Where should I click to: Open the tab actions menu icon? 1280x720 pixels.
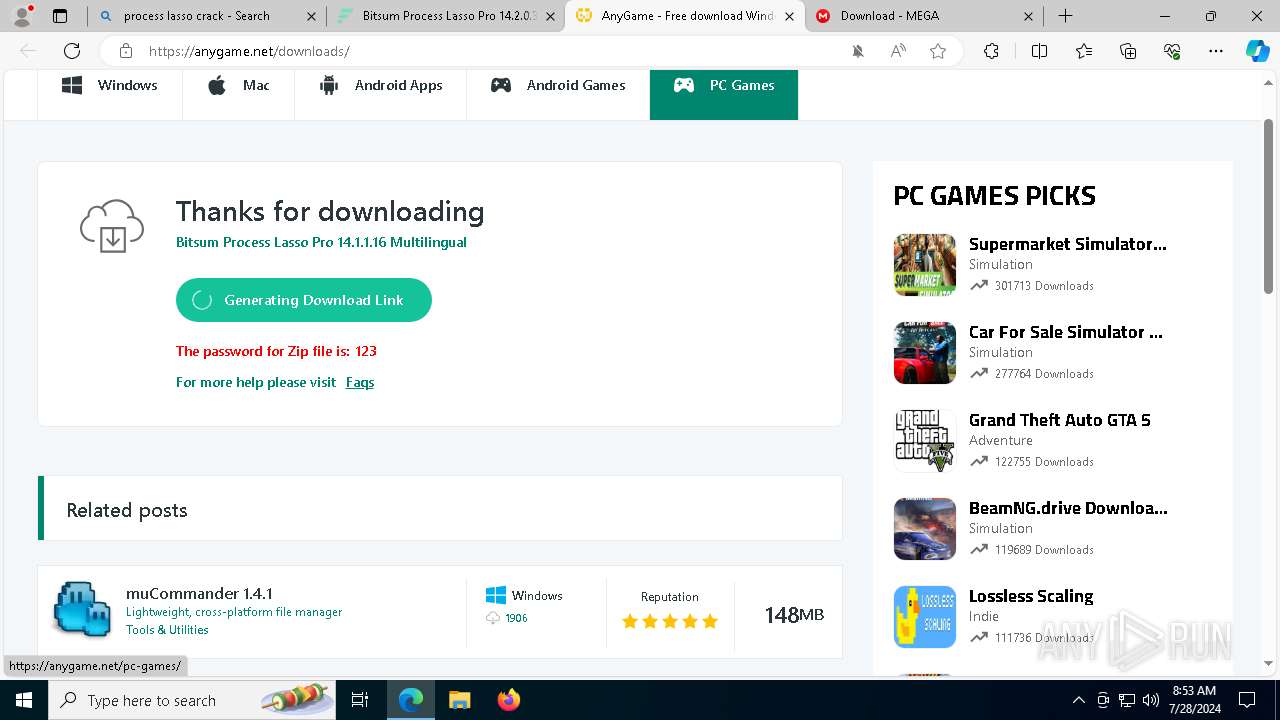(x=60, y=16)
